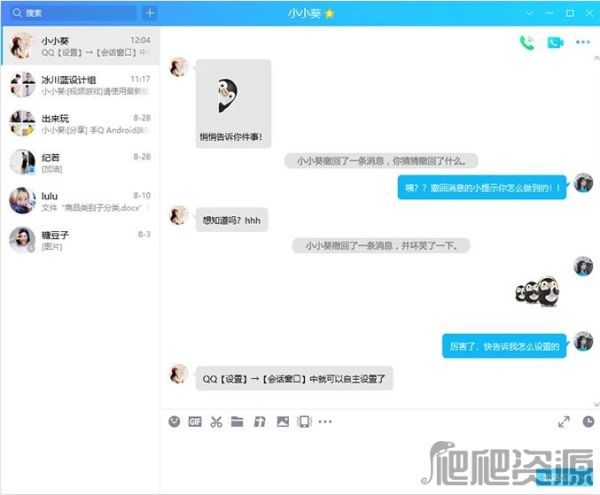Click the 糖豆子 avatar in the chat list
The image size is (600, 495).
pyautogui.click(x=23, y=240)
